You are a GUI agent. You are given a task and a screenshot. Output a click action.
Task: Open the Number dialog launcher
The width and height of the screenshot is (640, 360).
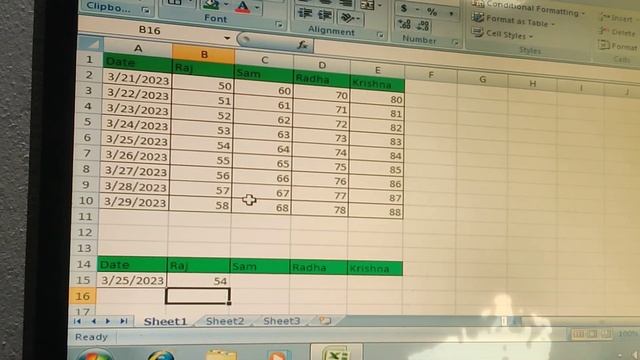pos(455,42)
